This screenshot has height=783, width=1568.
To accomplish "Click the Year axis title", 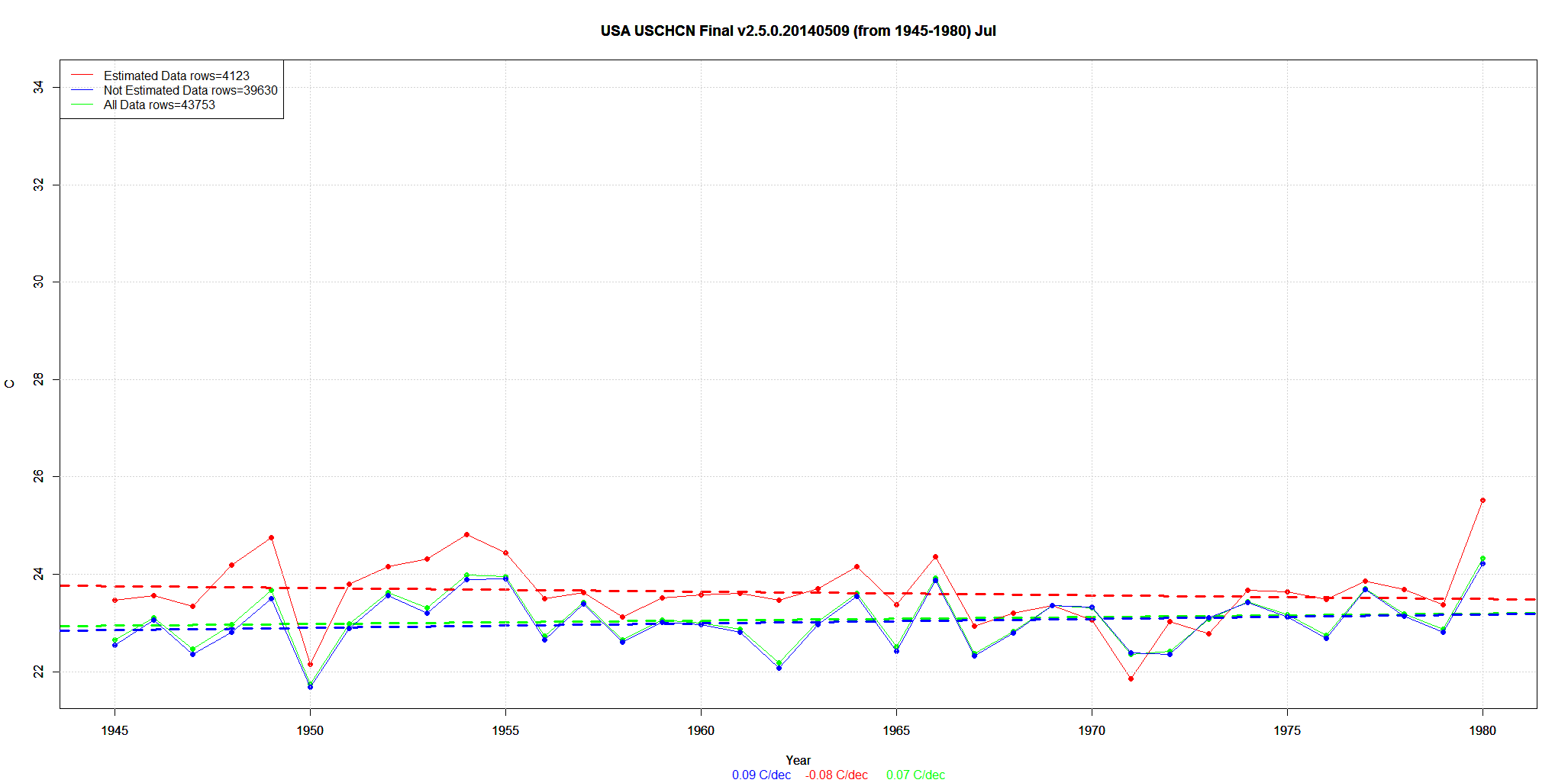I will pyautogui.click(x=798, y=760).
